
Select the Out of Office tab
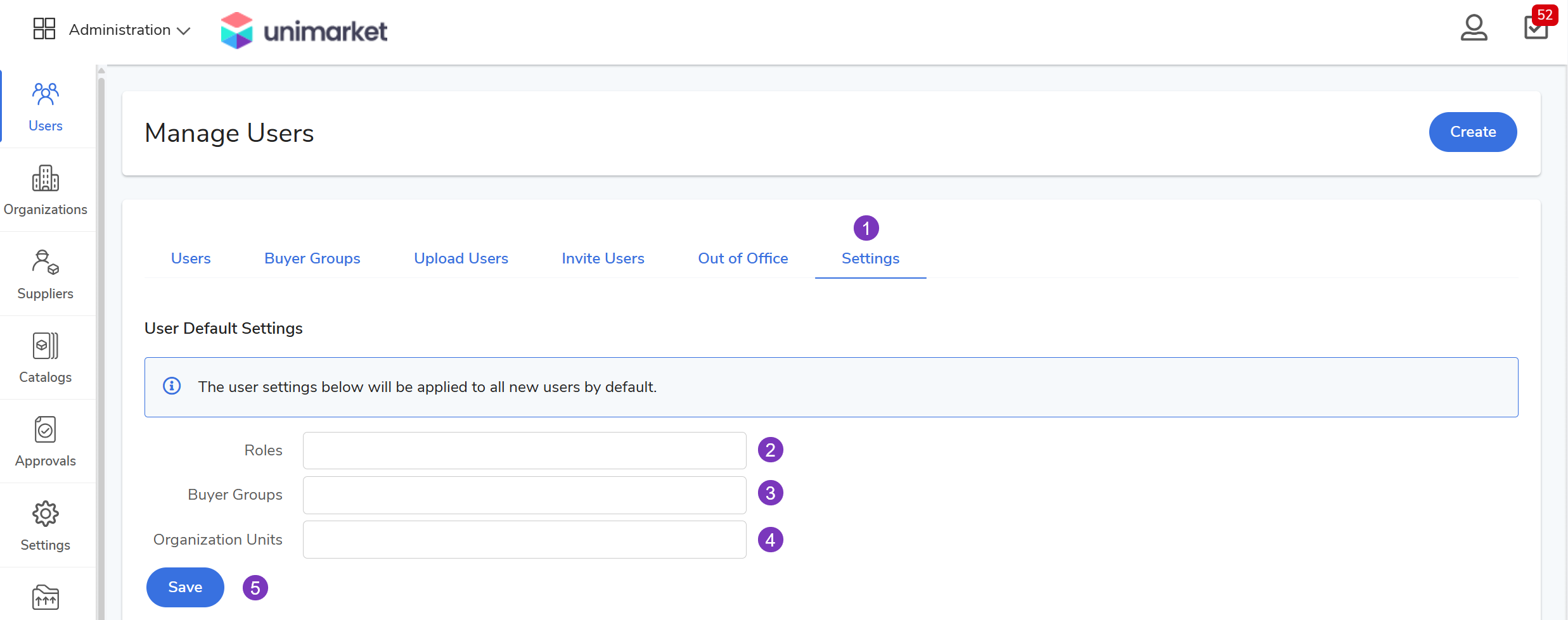tap(743, 258)
